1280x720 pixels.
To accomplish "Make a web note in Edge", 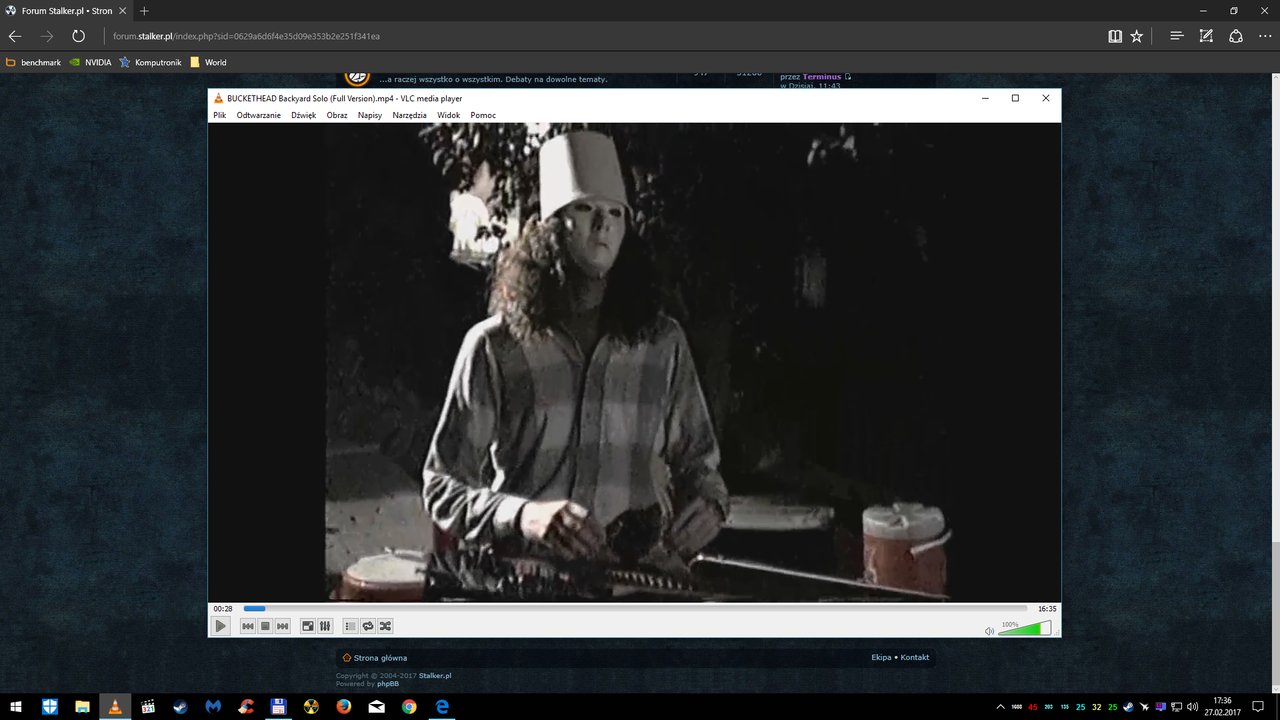I will tap(1207, 36).
